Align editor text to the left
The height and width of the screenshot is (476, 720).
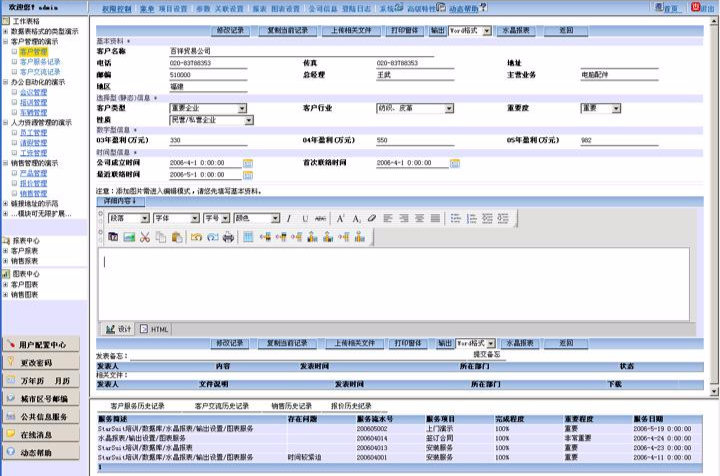coord(388,218)
